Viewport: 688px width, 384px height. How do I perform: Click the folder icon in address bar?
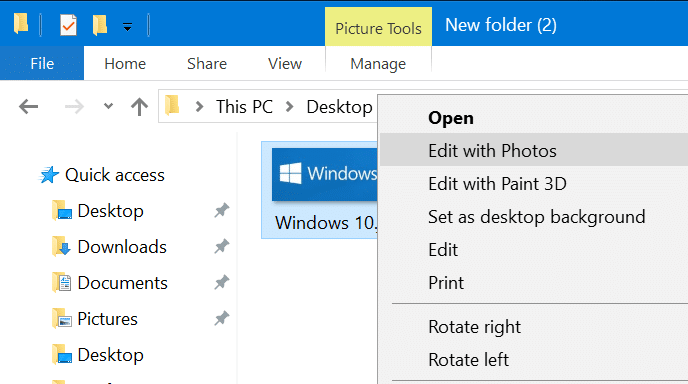click(x=172, y=106)
